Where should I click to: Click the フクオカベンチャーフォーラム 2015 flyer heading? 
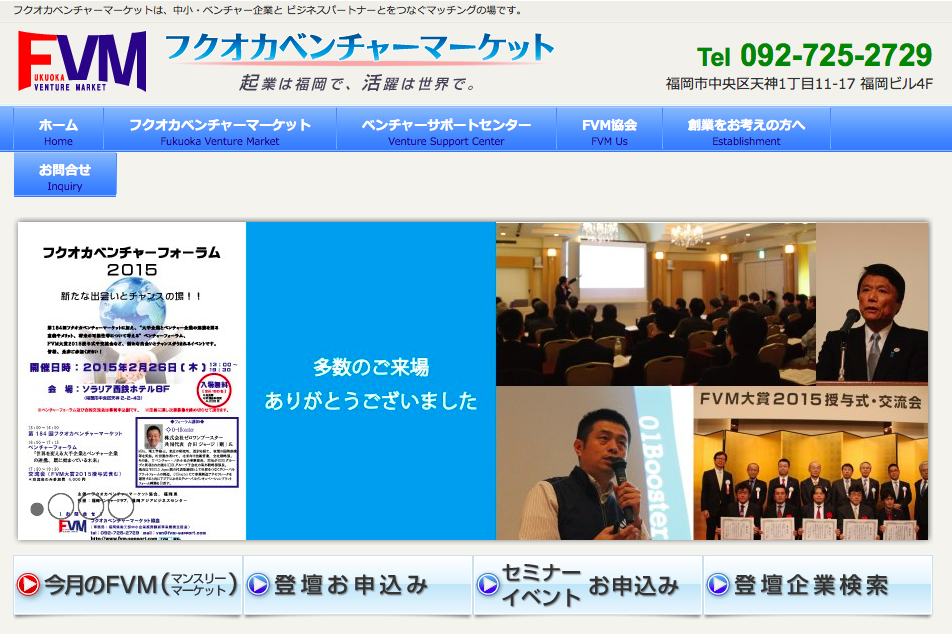tap(132, 261)
